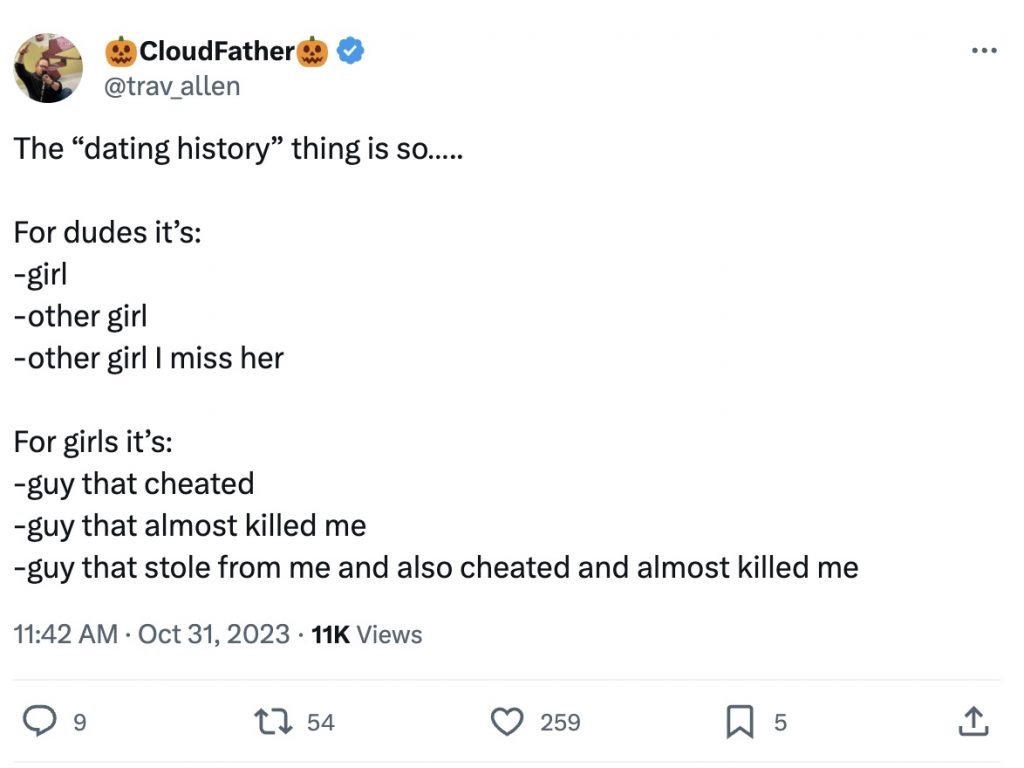Viewport: 1024px width, 768px height.
Task: Like the tweet with the heart icon
Action: [508, 721]
